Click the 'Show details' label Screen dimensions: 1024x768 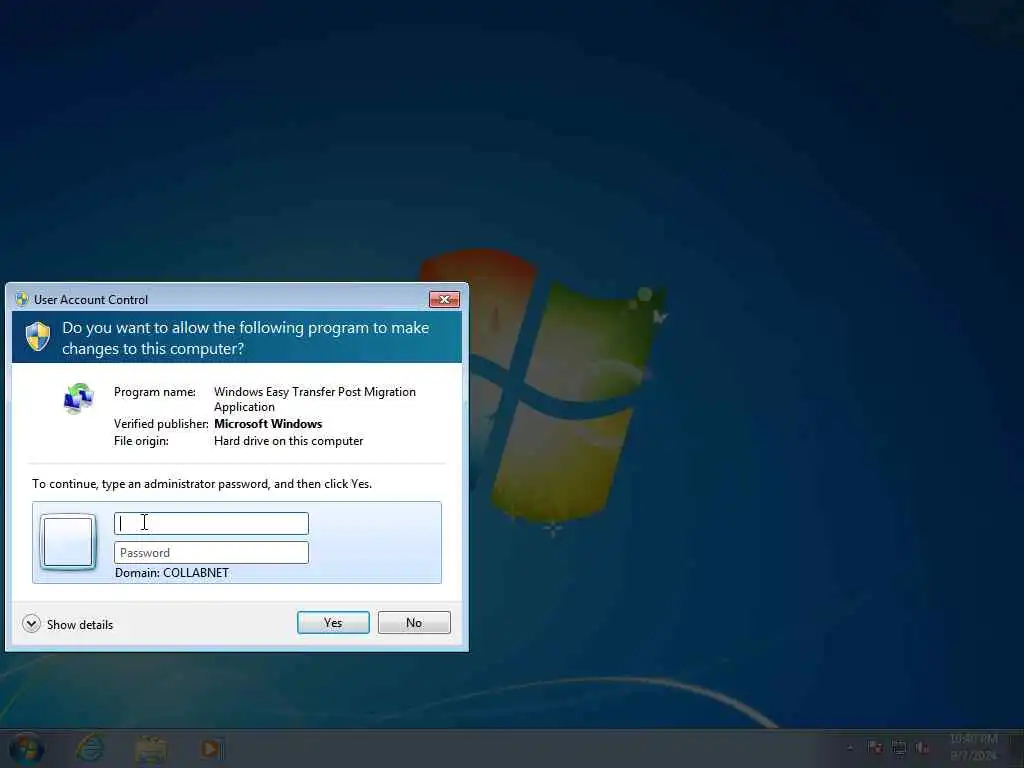(80, 624)
